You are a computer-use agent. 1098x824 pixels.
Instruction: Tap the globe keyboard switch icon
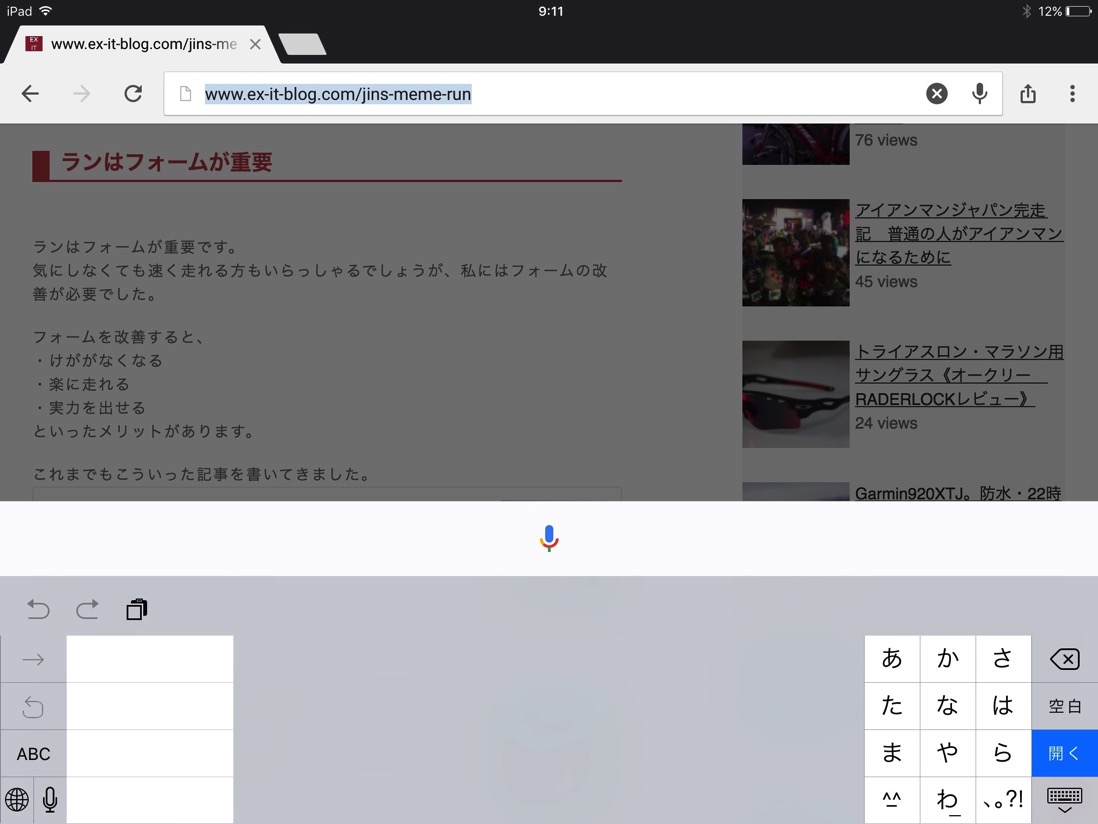click(17, 799)
